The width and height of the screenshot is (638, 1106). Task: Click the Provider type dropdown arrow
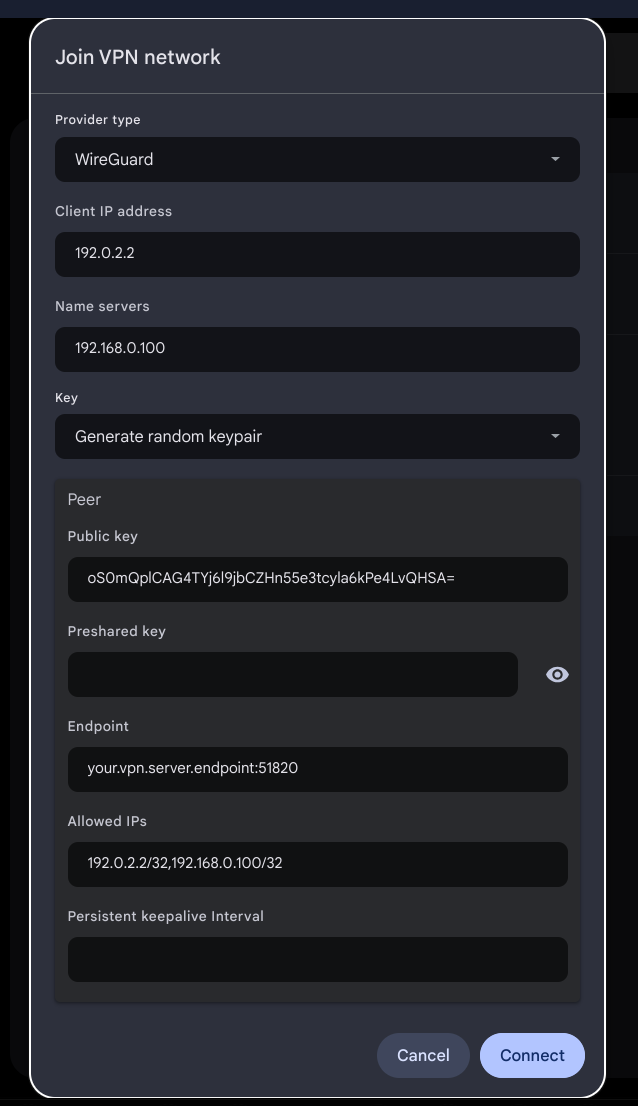click(555, 159)
